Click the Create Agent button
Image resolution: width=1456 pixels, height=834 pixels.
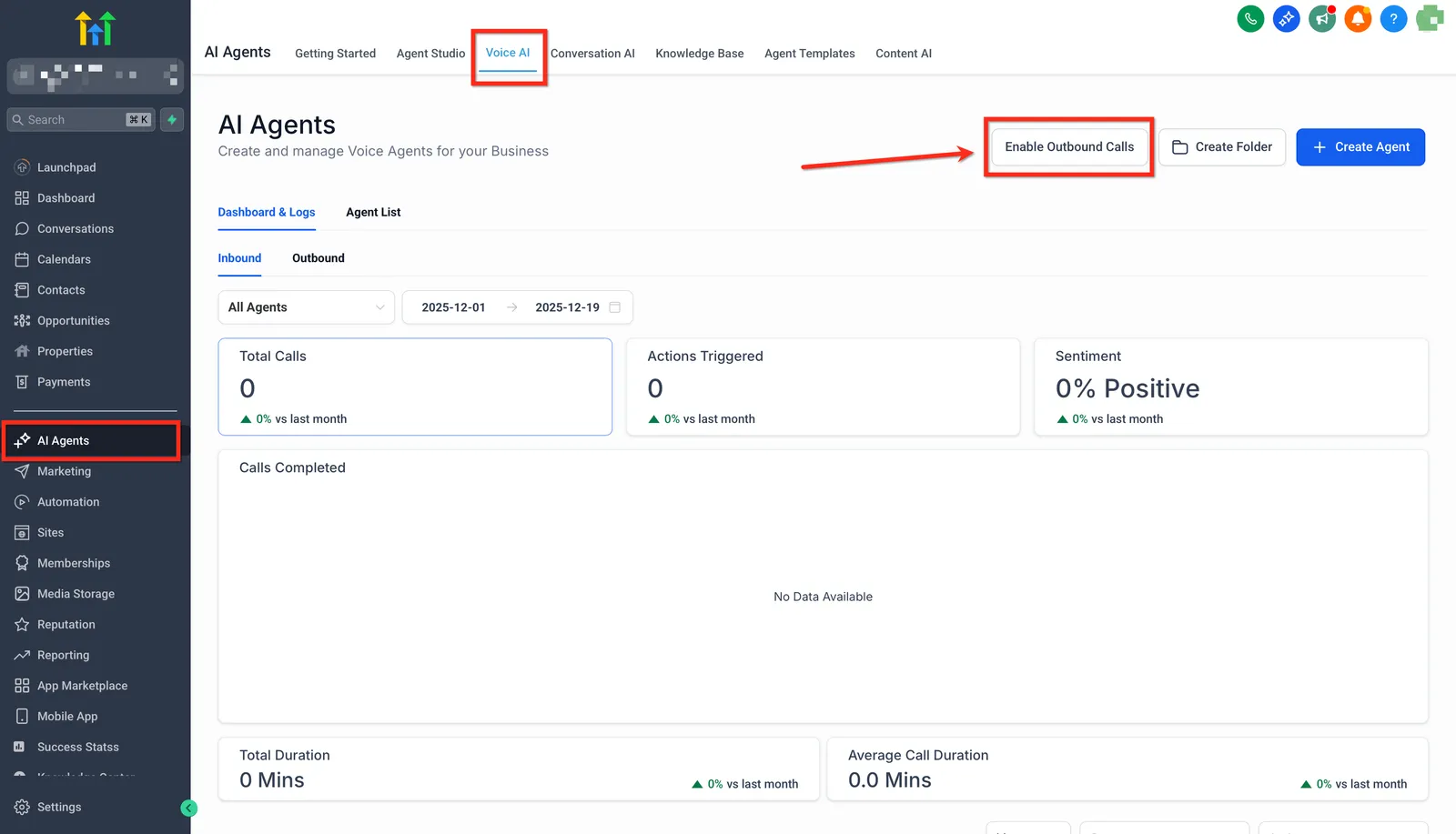click(1360, 147)
